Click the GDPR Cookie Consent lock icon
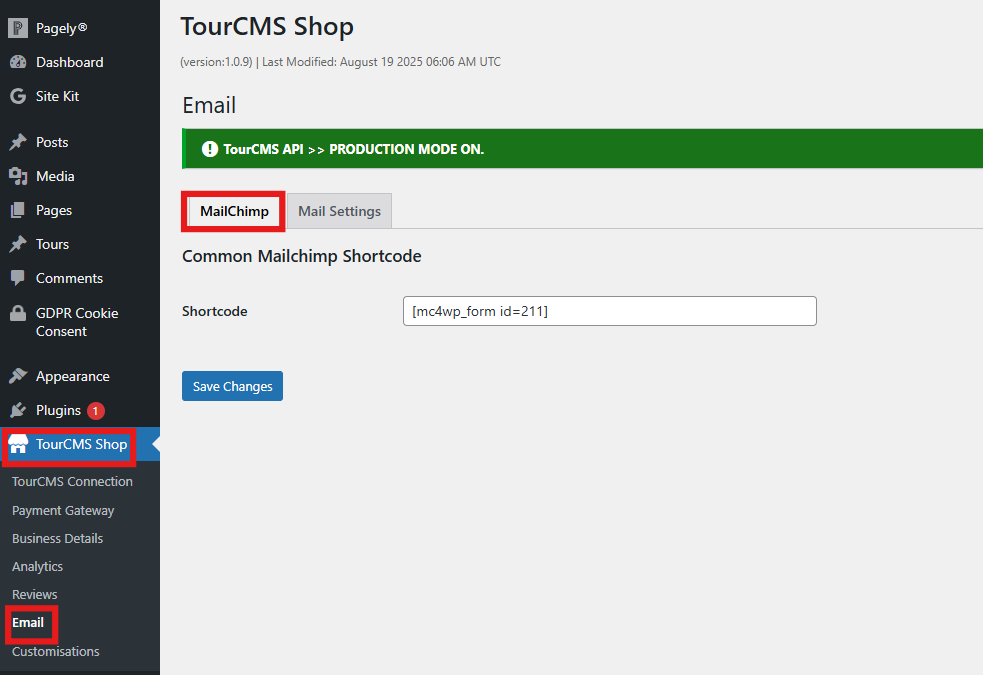The height and width of the screenshot is (675, 983). (18, 313)
